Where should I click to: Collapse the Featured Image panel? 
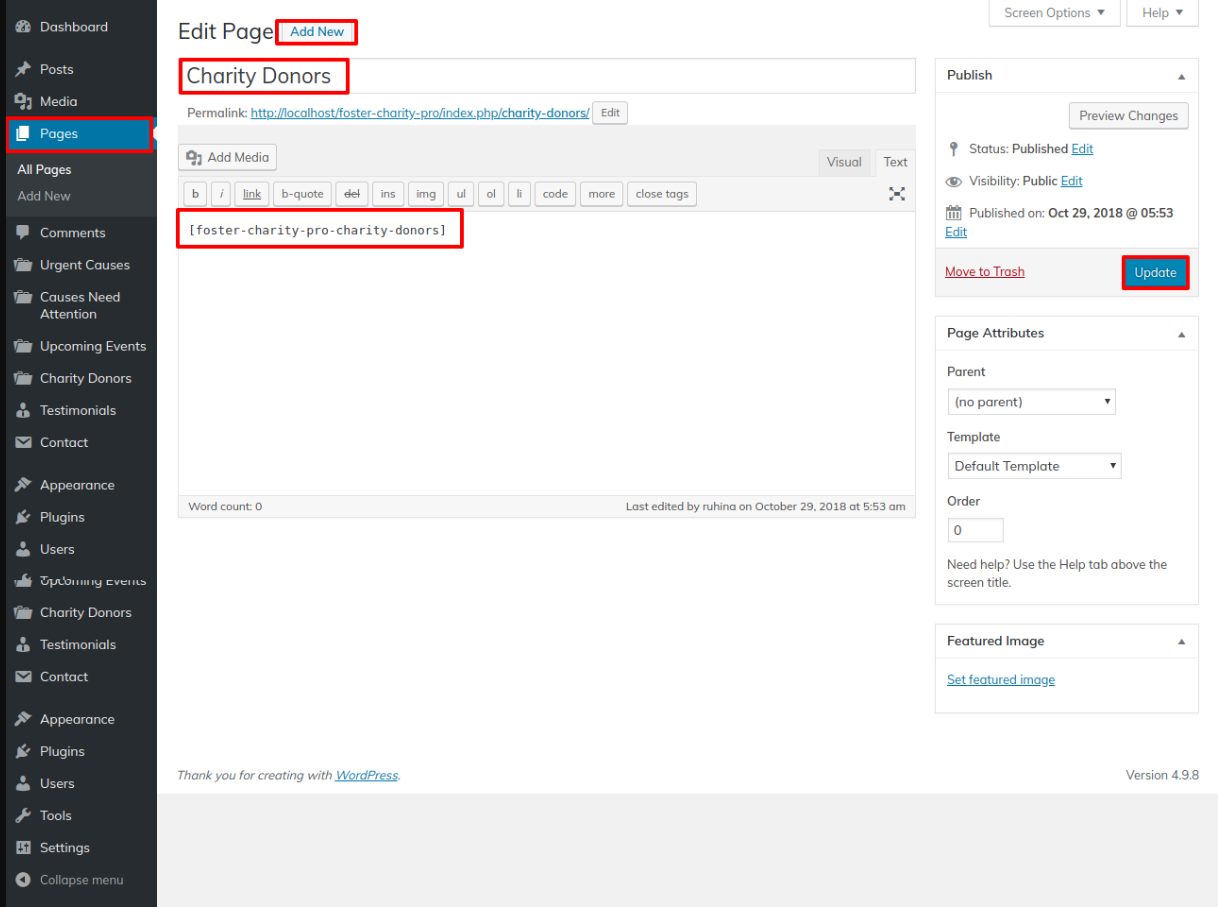(x=1181, y=642)
